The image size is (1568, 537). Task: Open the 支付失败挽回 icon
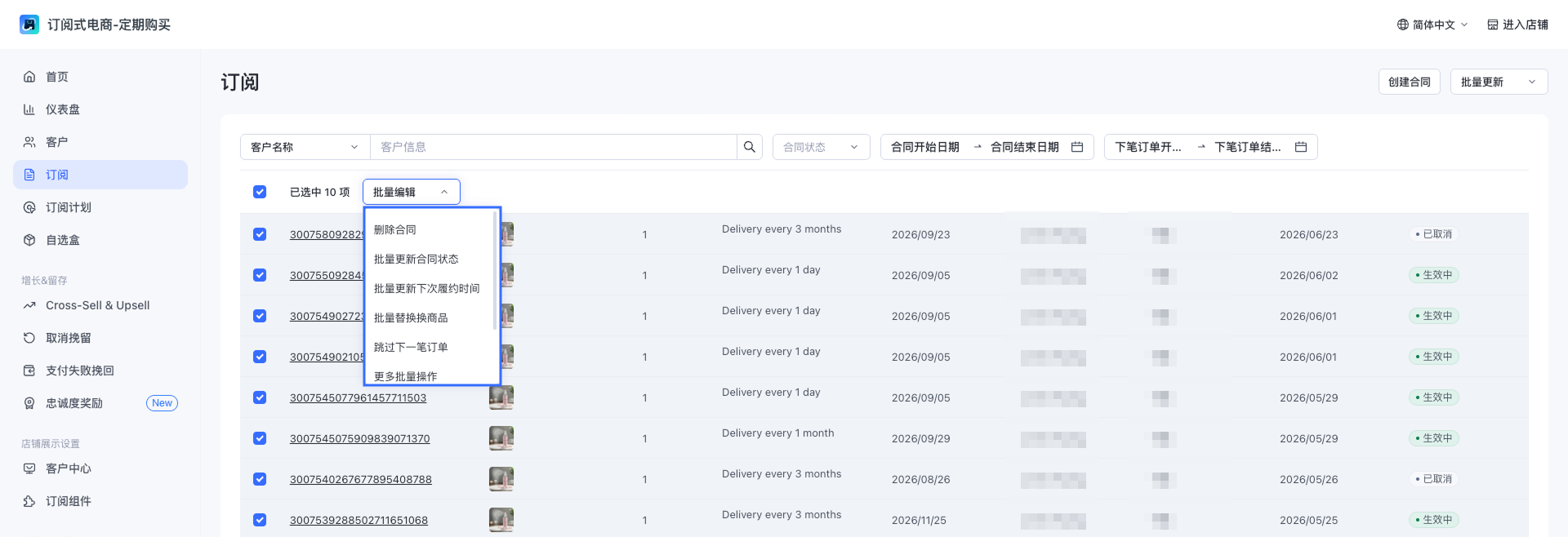(29, 371)
